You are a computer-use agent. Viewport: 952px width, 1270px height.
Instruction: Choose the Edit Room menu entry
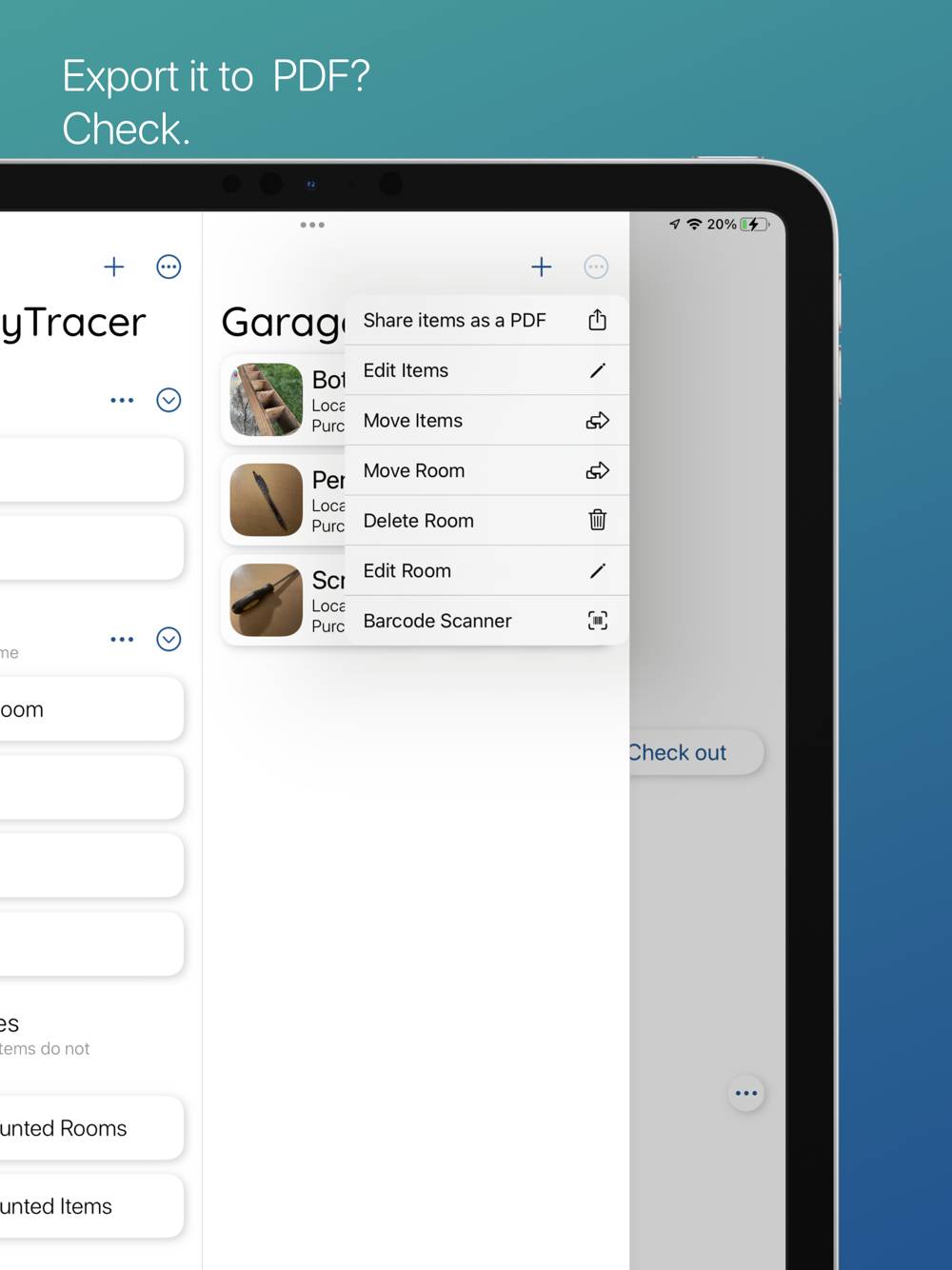[486, 570]
